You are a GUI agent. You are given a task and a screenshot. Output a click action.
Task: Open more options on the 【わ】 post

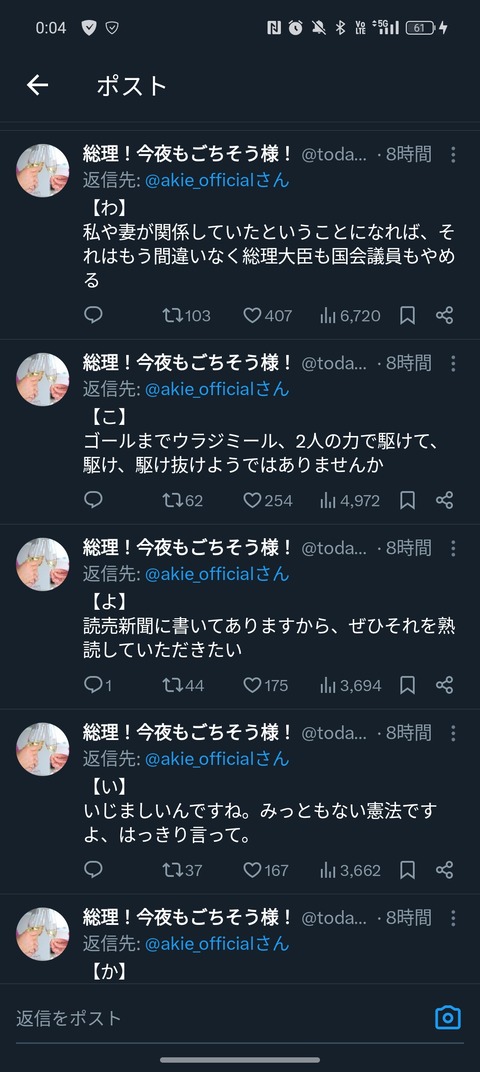453,155
